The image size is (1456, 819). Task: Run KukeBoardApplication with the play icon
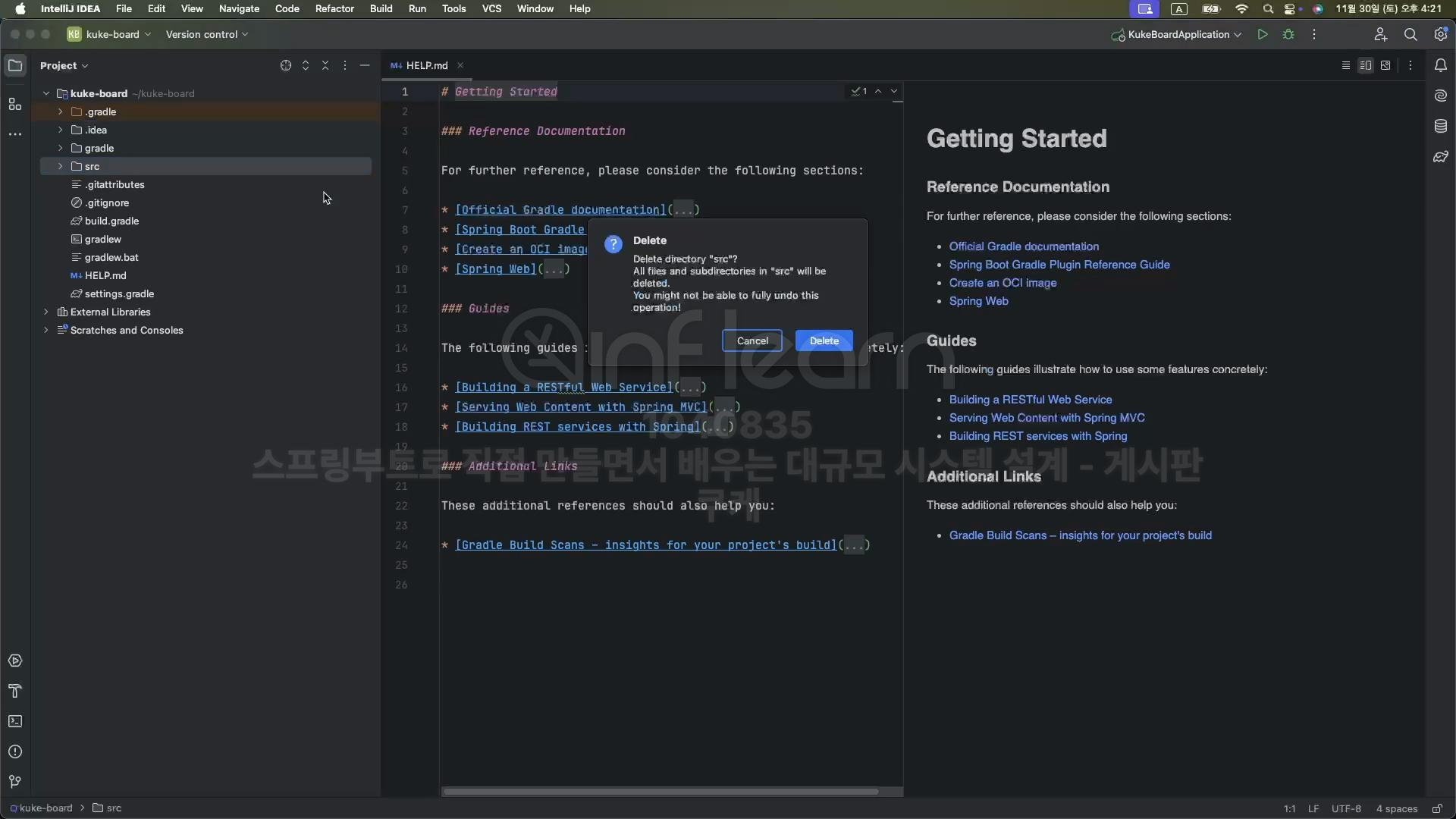[x=1263, y=34]
